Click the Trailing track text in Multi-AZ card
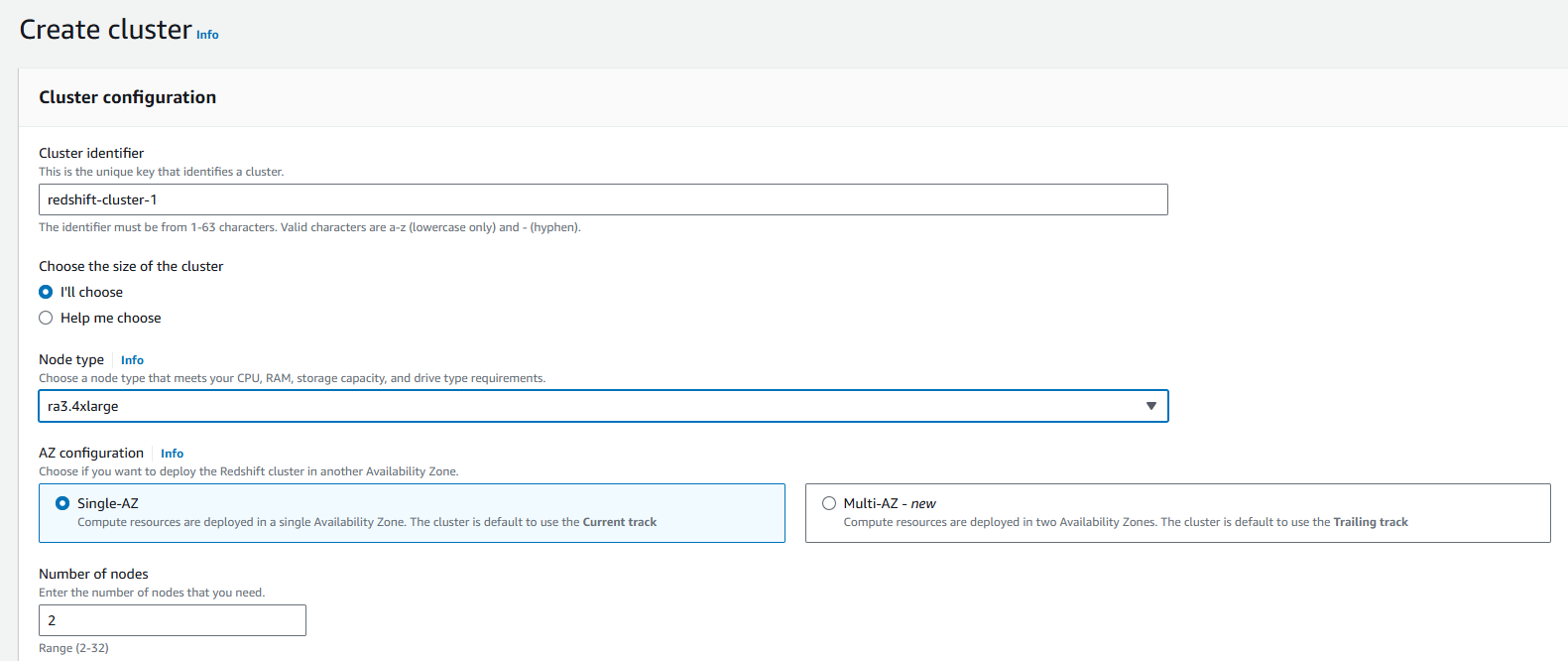The width and height of the screenshot is (1568, 661). click(1371, 522)
